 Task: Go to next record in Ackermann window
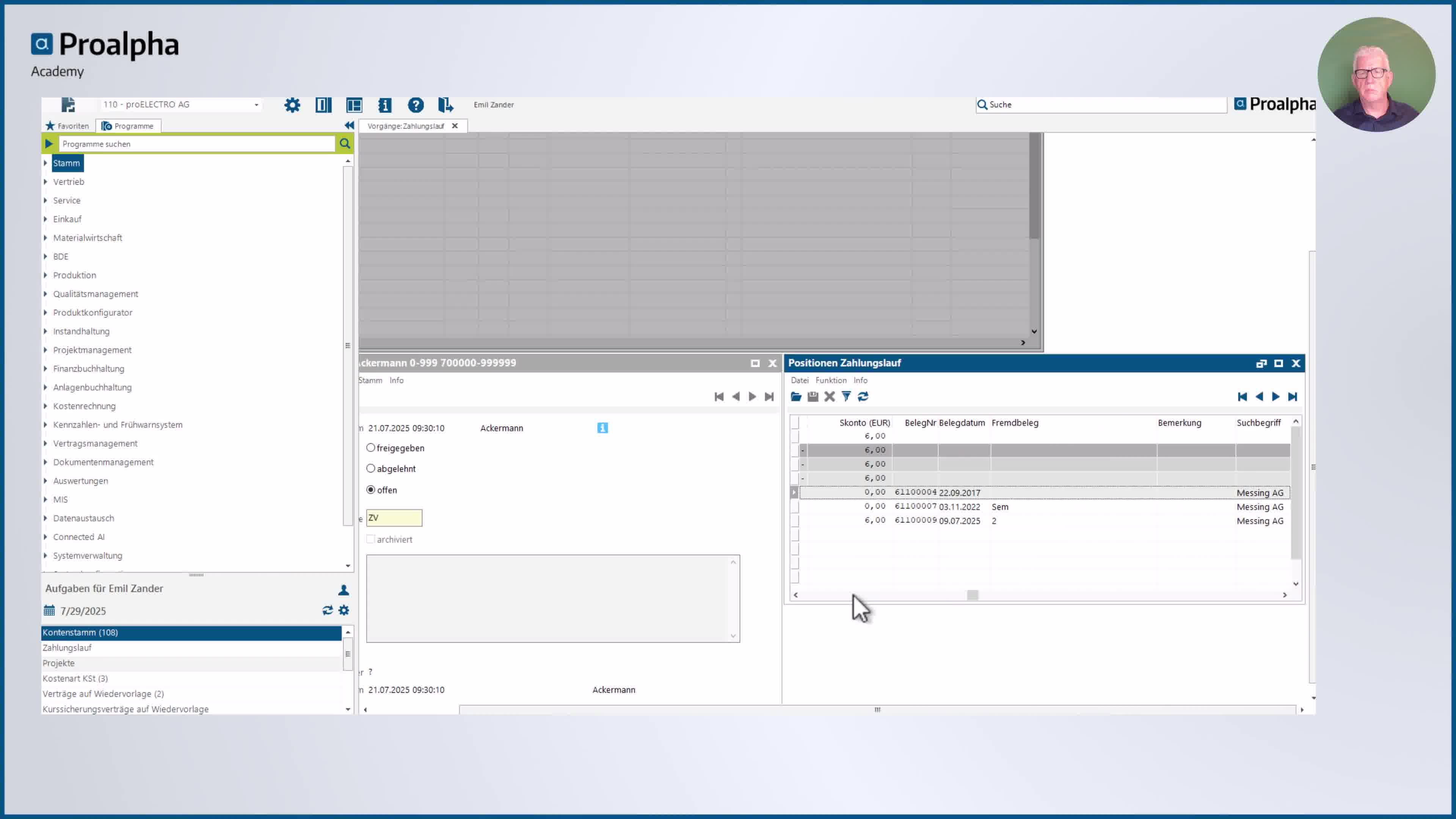click(x=752, y=396)
